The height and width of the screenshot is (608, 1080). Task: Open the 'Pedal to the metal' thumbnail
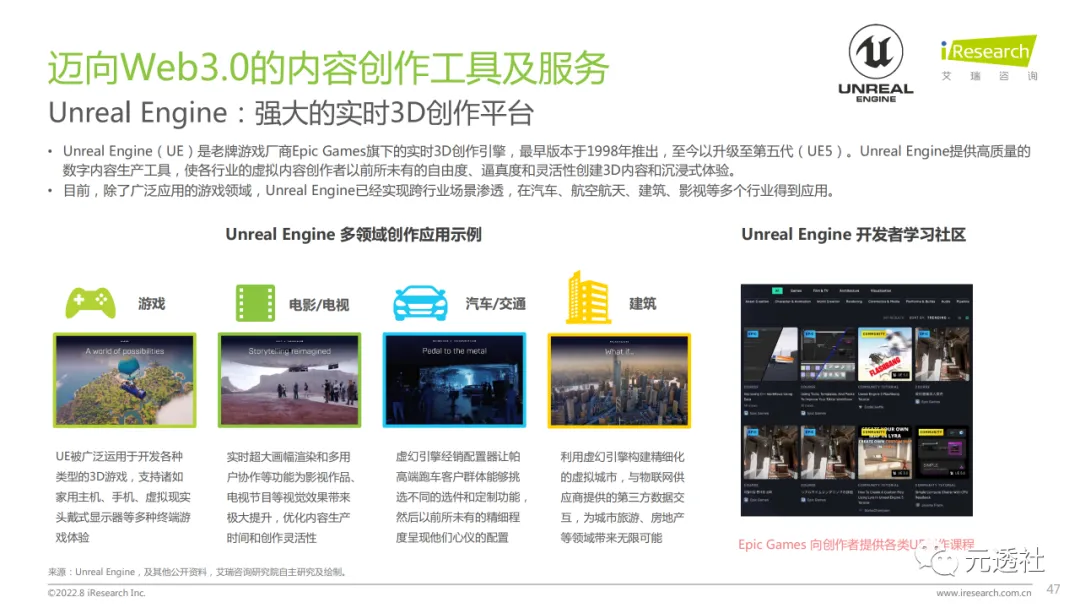[455, 380]
